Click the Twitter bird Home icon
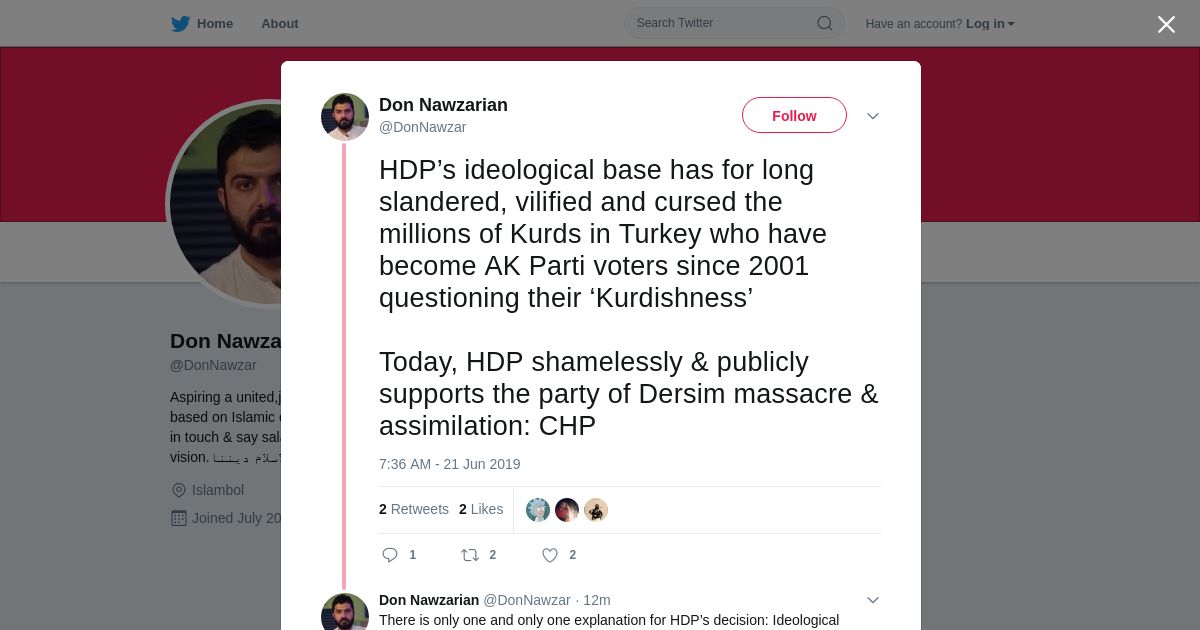Screen dimensions: 1200x630 (180, 24)
